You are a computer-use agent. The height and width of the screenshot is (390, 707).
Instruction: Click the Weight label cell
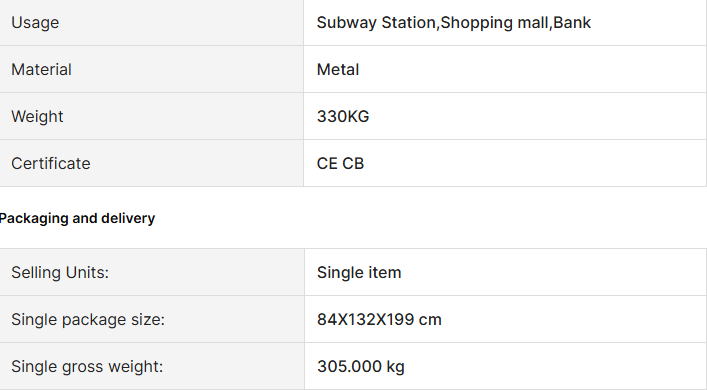pos(152,116)
